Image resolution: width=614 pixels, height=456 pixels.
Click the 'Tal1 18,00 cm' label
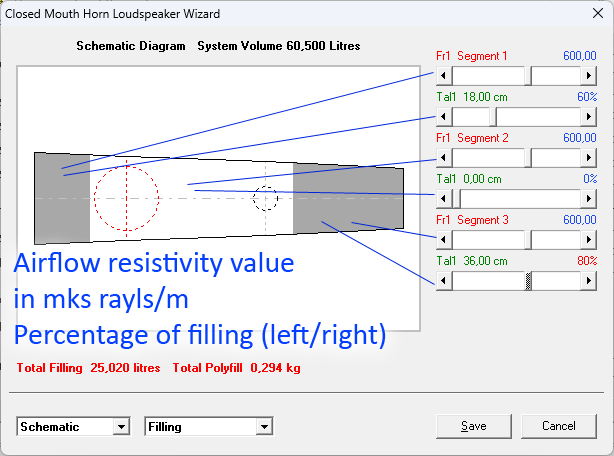click(472, 97)
